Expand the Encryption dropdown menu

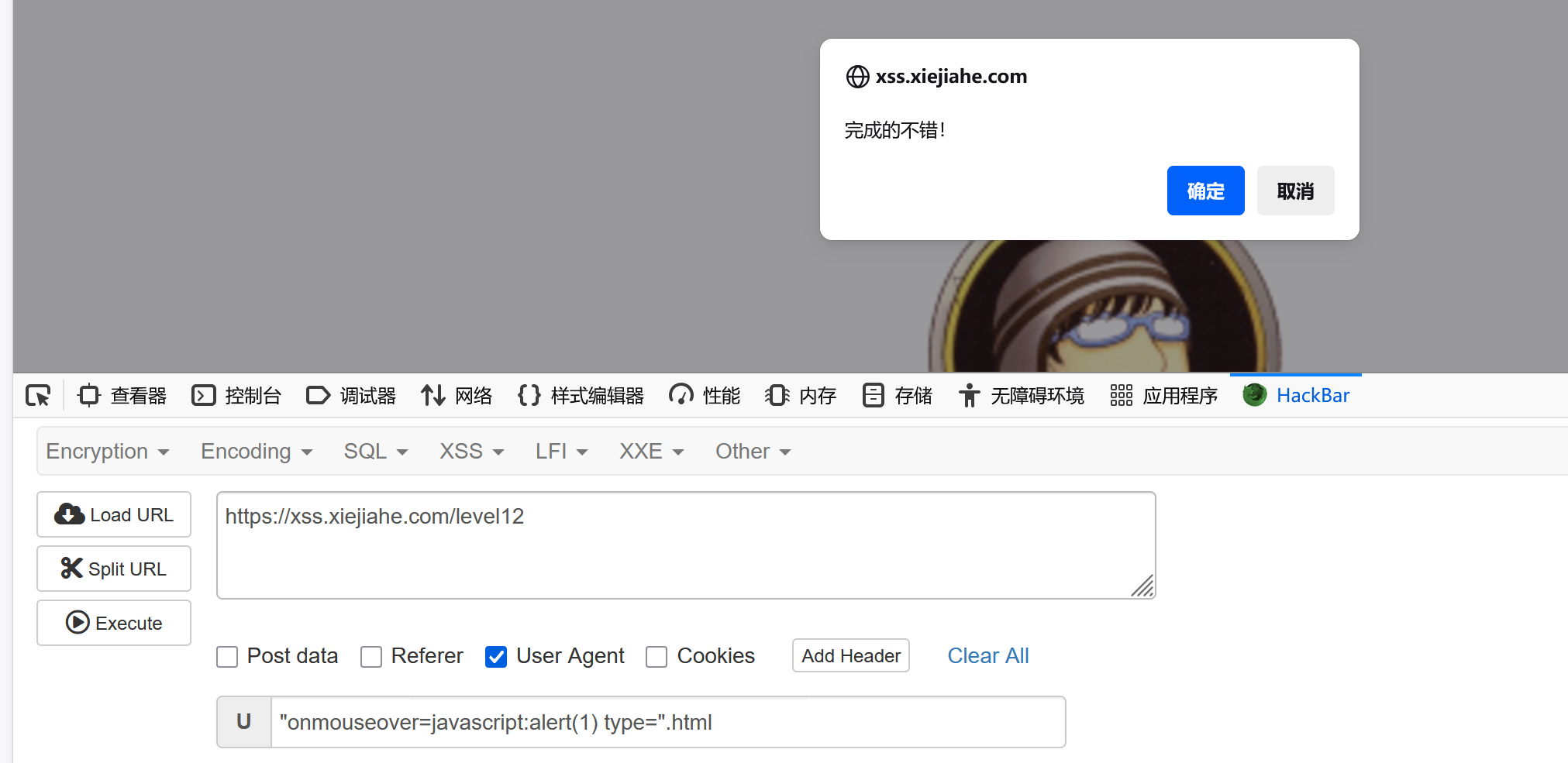(x=108, y=452)
